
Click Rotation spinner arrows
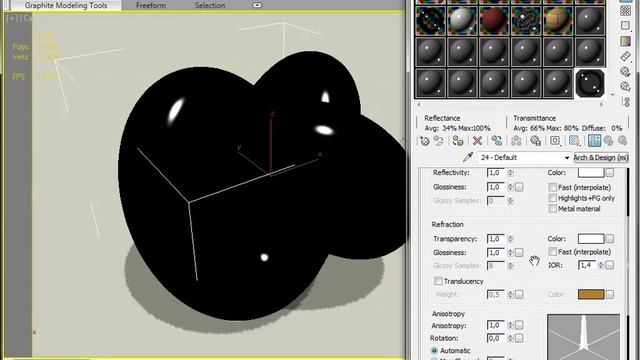coord(510,338)
